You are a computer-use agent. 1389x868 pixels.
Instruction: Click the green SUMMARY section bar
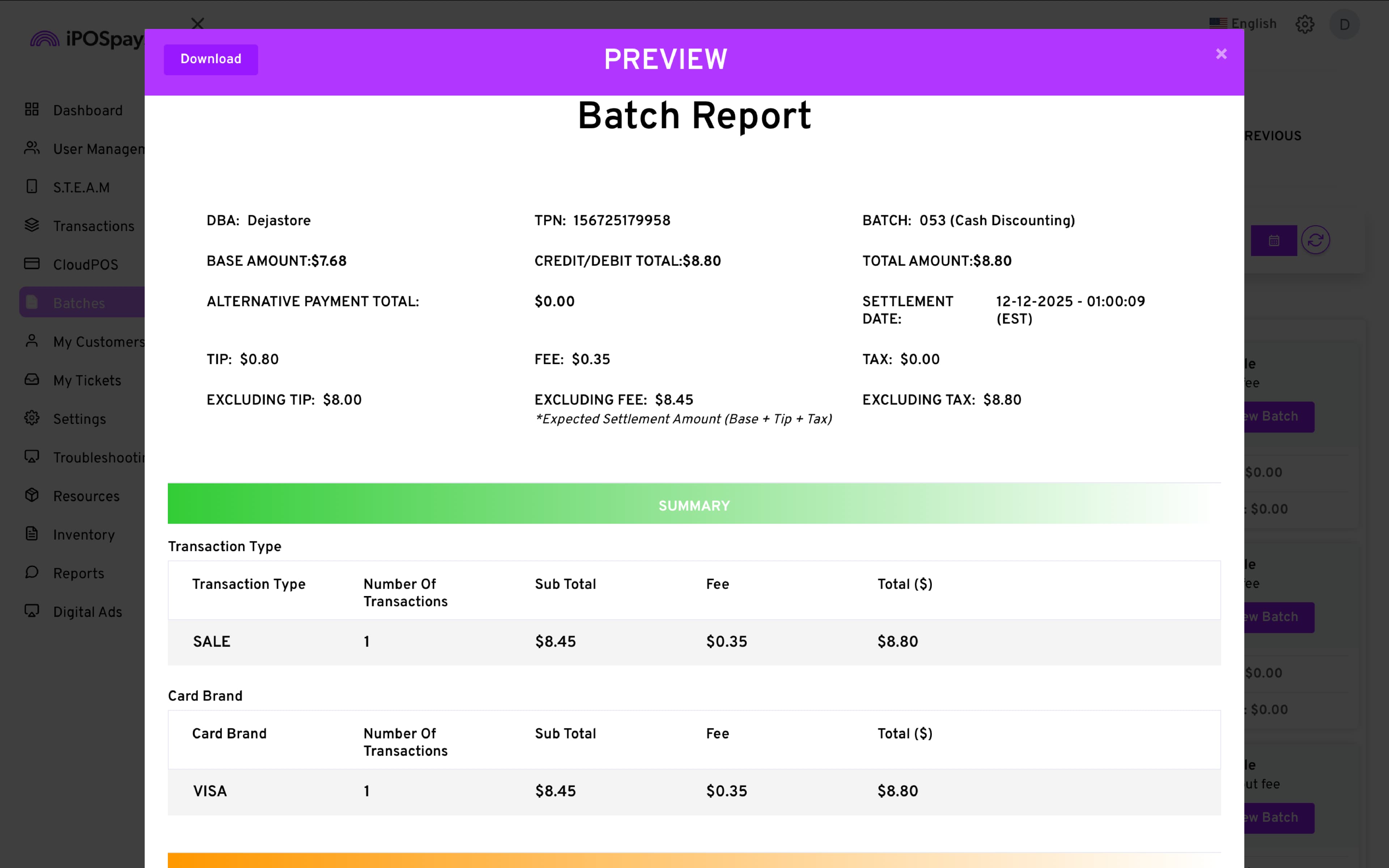tap(694, 505)
